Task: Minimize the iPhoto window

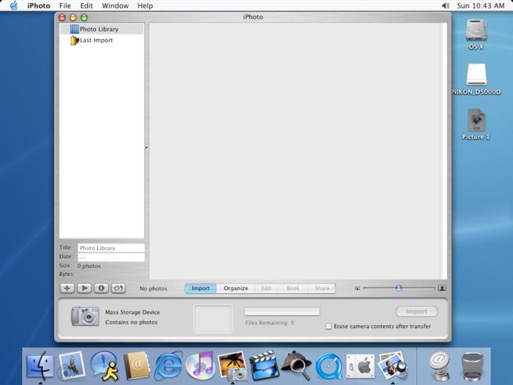Action: click(x=73, y=17)
